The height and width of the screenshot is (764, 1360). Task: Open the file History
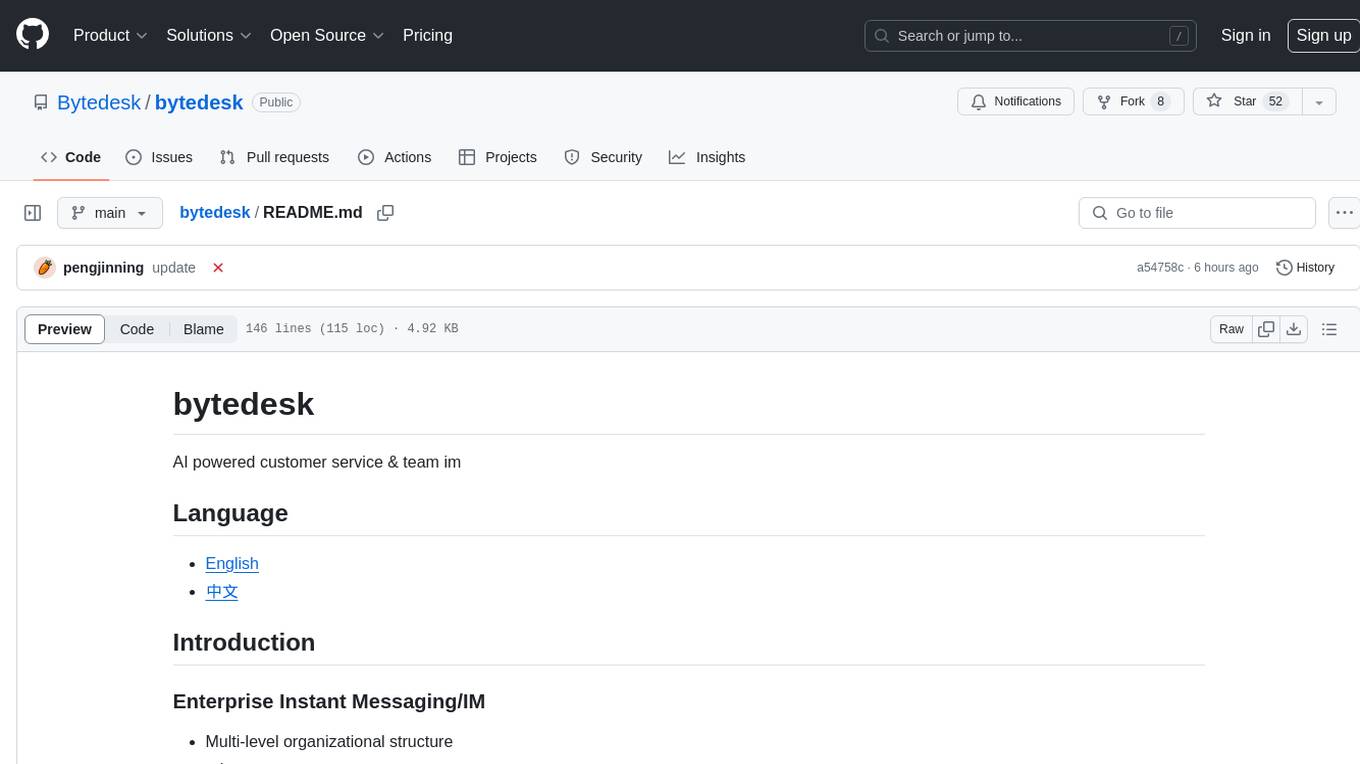pyautogui.click(x=1305, y=268)
